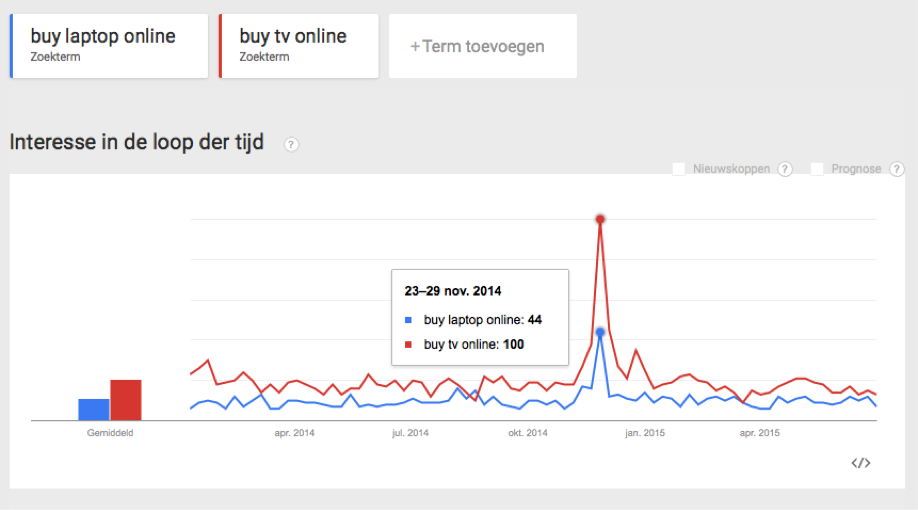918x510 pixels.
Task: Select the 'buy laptop online' search term card
Action: click(109, 46)
